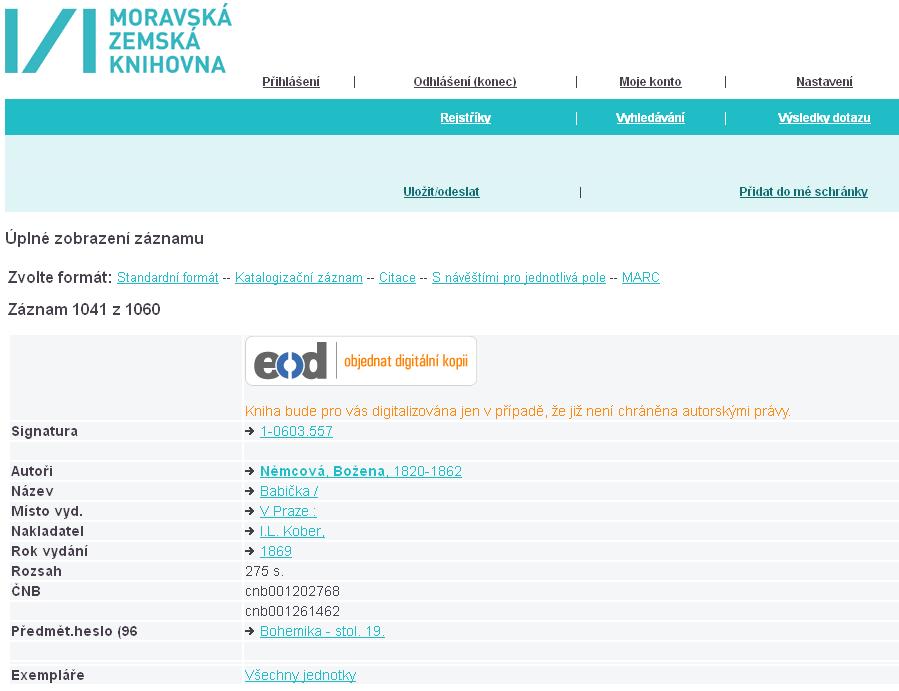Switch to Standardní formát view
The width and height of the screenshot is (899, 691).
[x=167, y=278]
